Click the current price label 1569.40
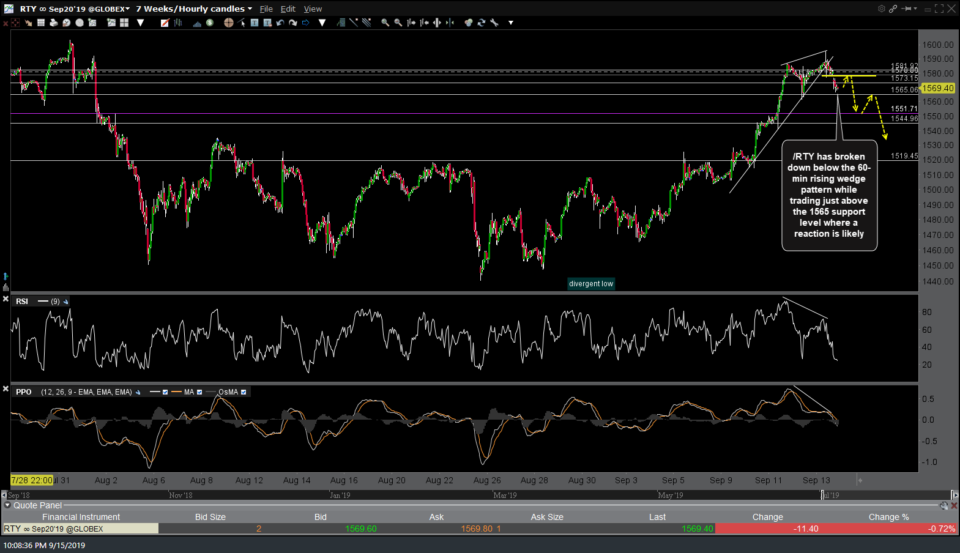The image size is (960, 553). [937, 87]
